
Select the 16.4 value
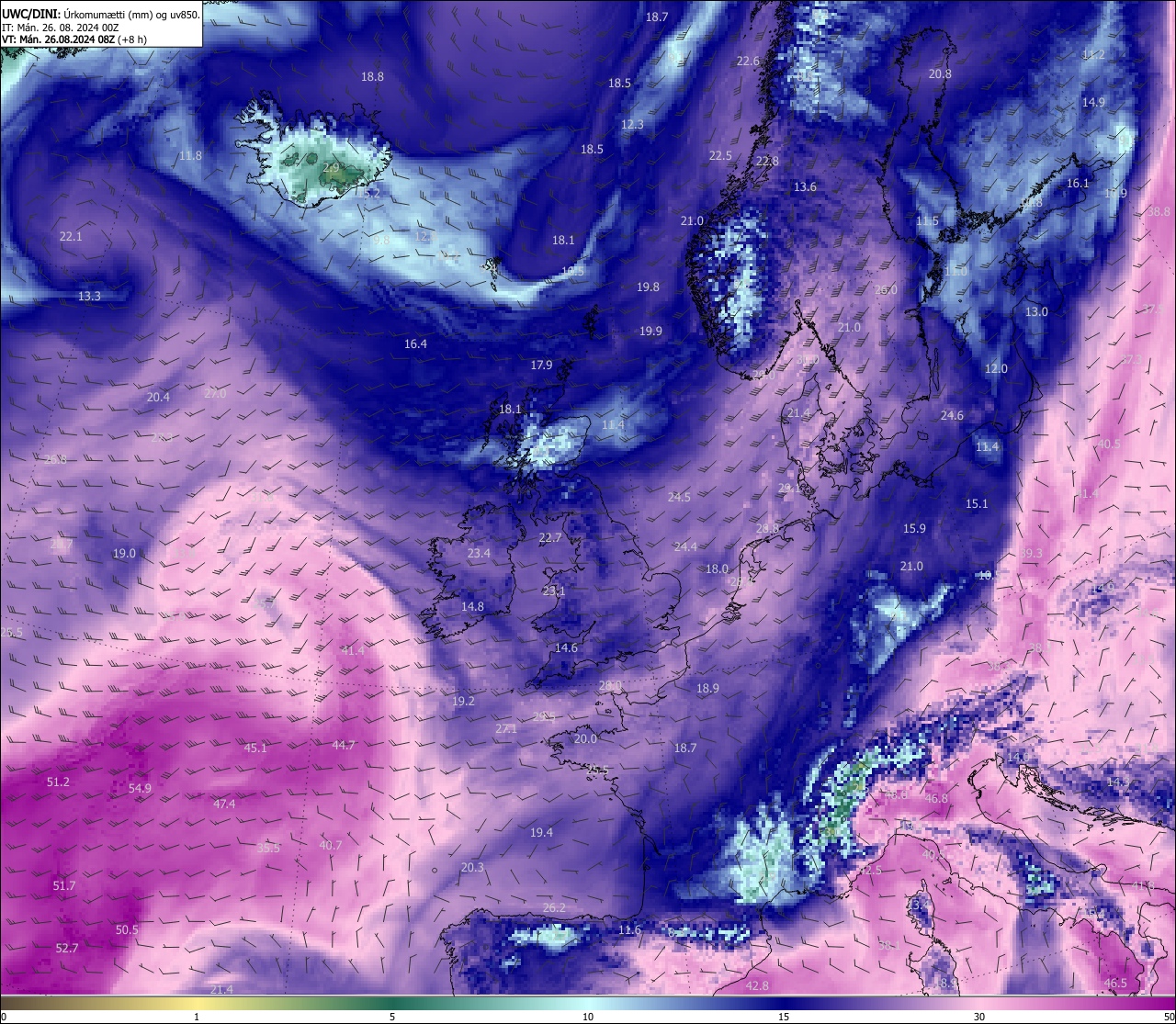415,344
